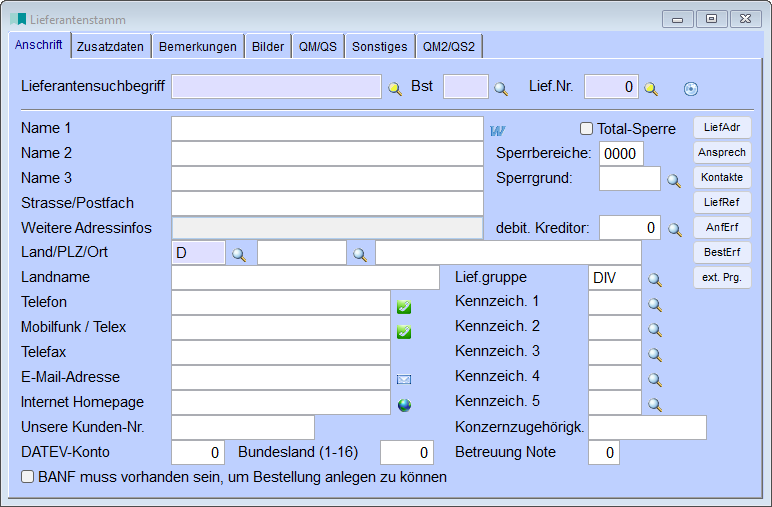Click the round clock icon beside Lief.Nr.

(x=690, y=88)
